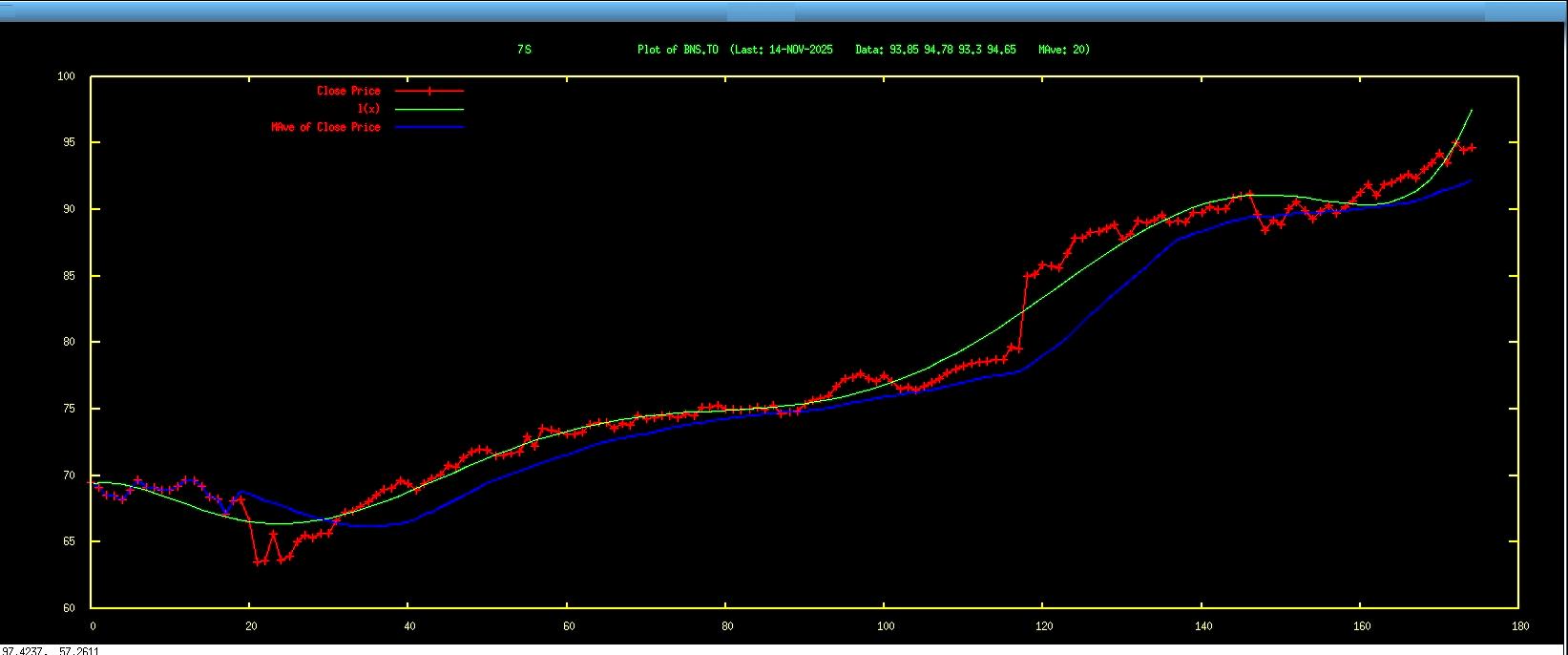The image size is (1568, 655).
Task: Click the y-axis label 80
Action: click(70, 342)
